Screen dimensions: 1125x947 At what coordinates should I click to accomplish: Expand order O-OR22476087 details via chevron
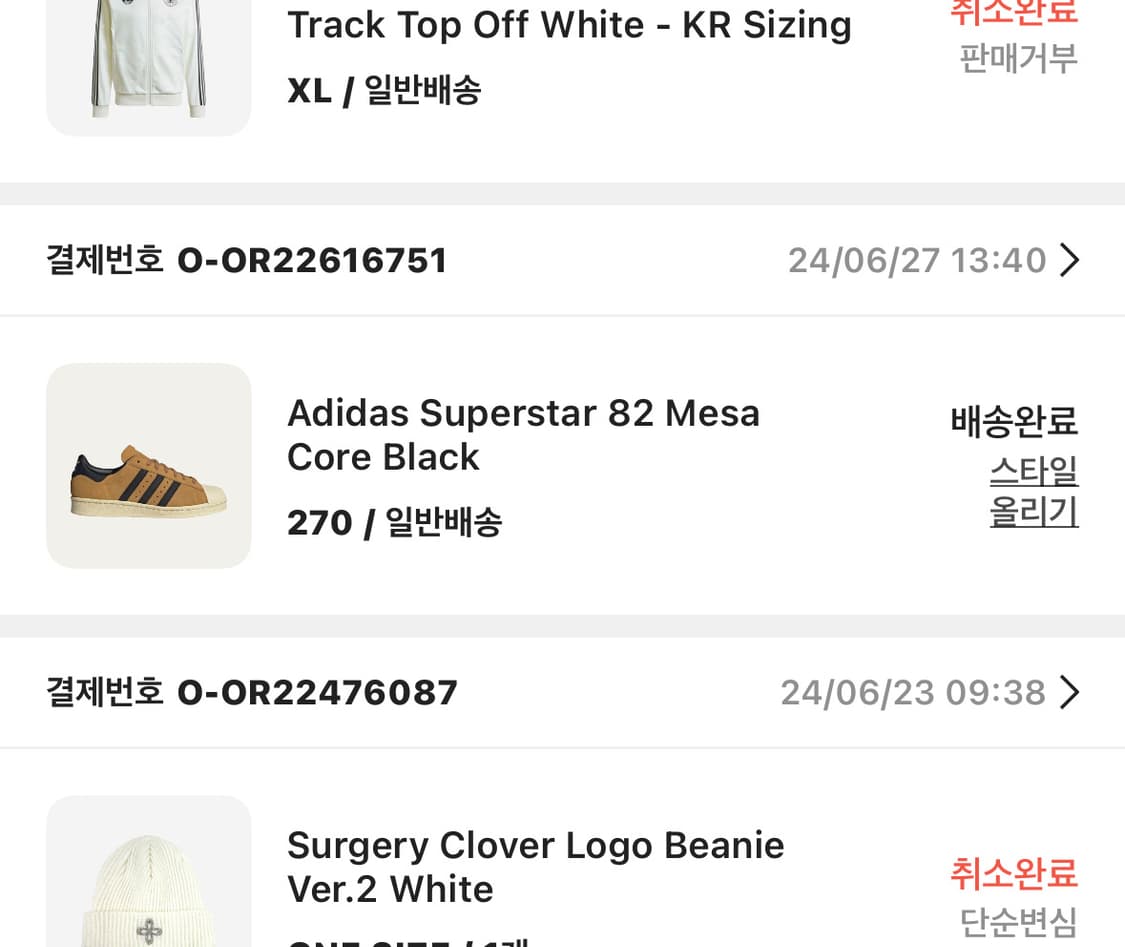tap(1069, 692)
